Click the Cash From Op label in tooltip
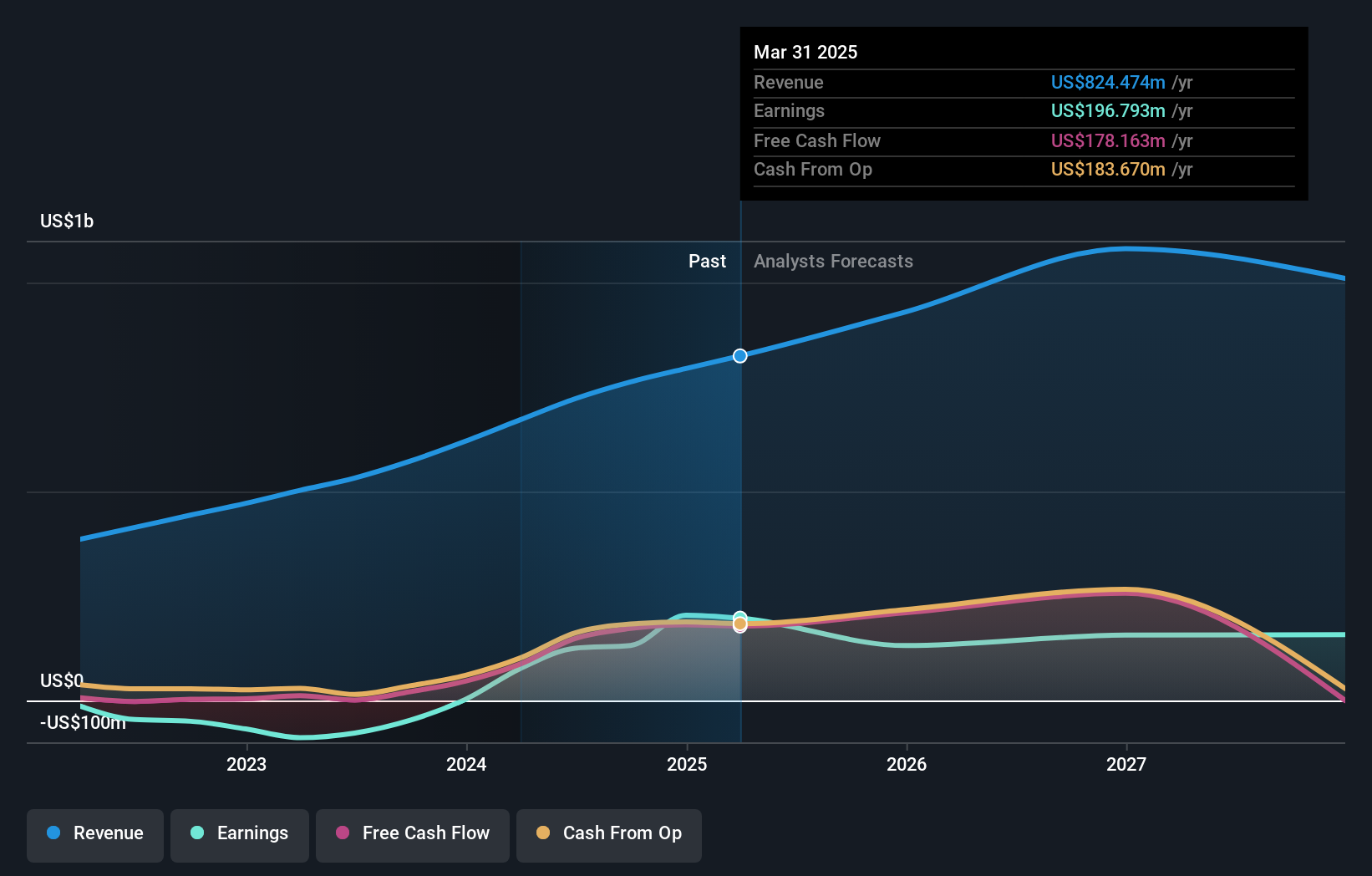 click(812, 169)
